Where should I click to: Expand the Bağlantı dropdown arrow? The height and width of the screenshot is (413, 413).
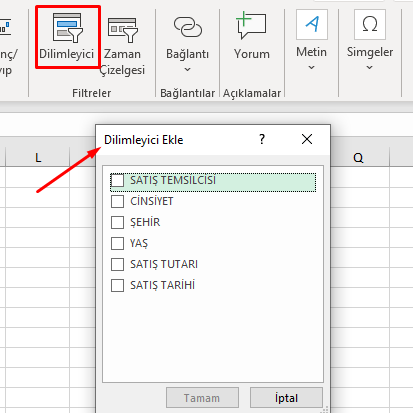(x=188, y=70)
